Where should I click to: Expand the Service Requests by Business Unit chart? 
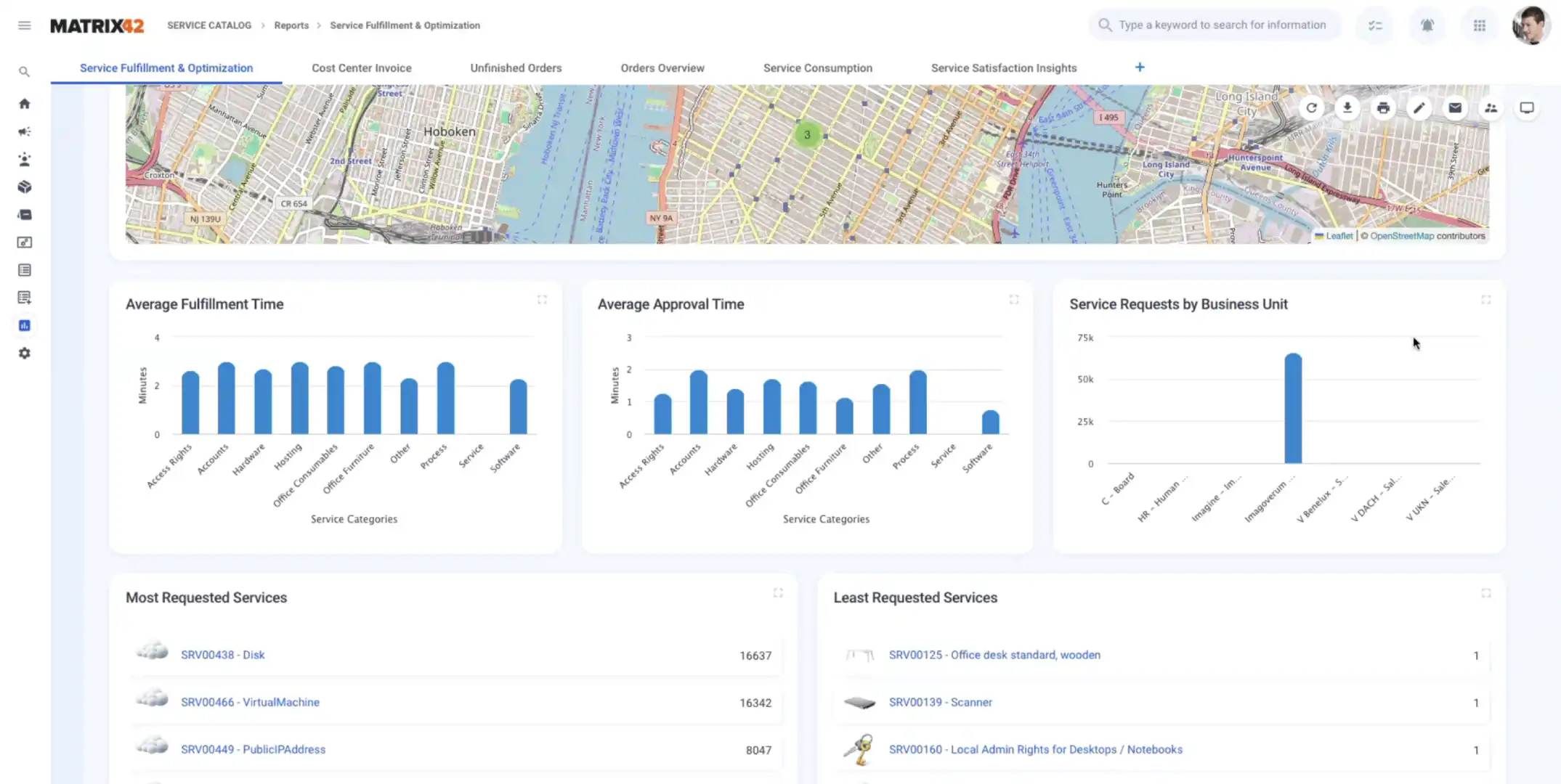[x=1485, y=299]
